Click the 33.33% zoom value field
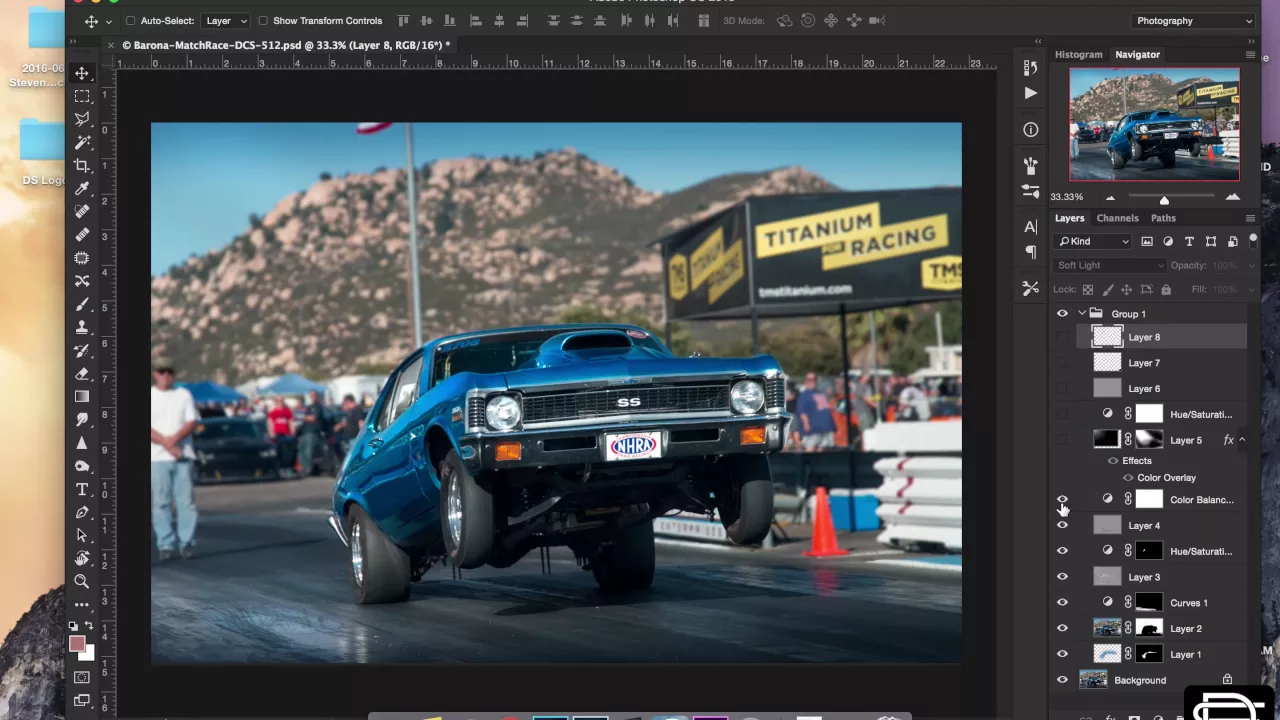1280x720 pixels. point(1067,197)
